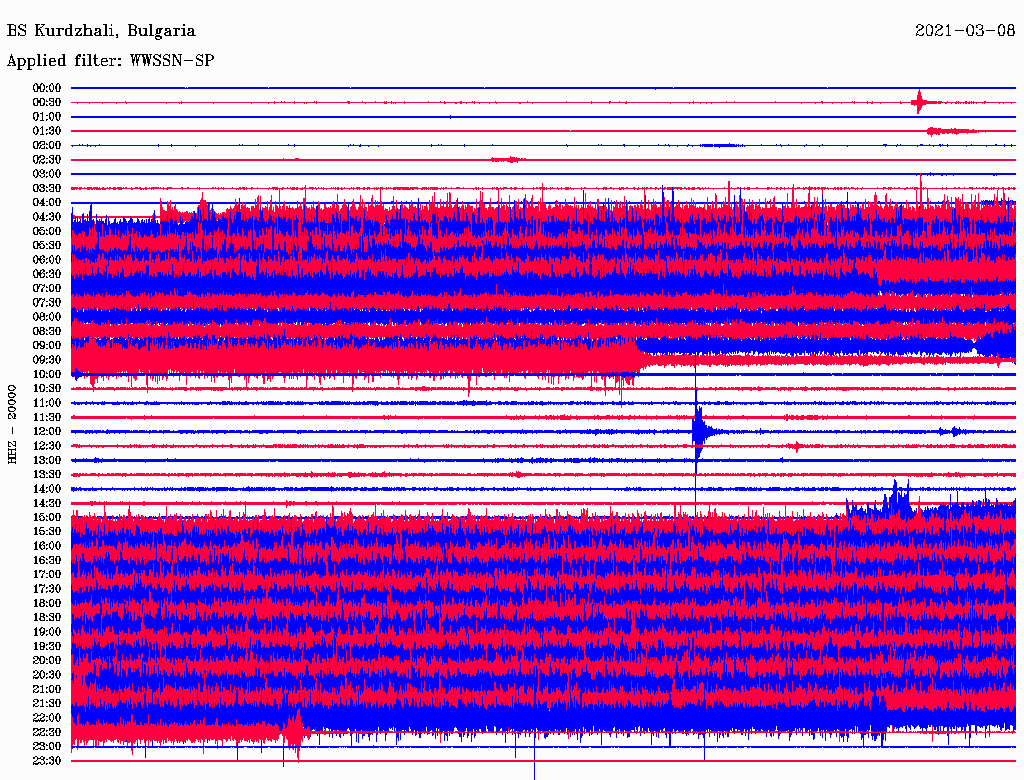Click the 10:00 time label
This screenshot has height=780, width=1024.
(x=47, y=374)
